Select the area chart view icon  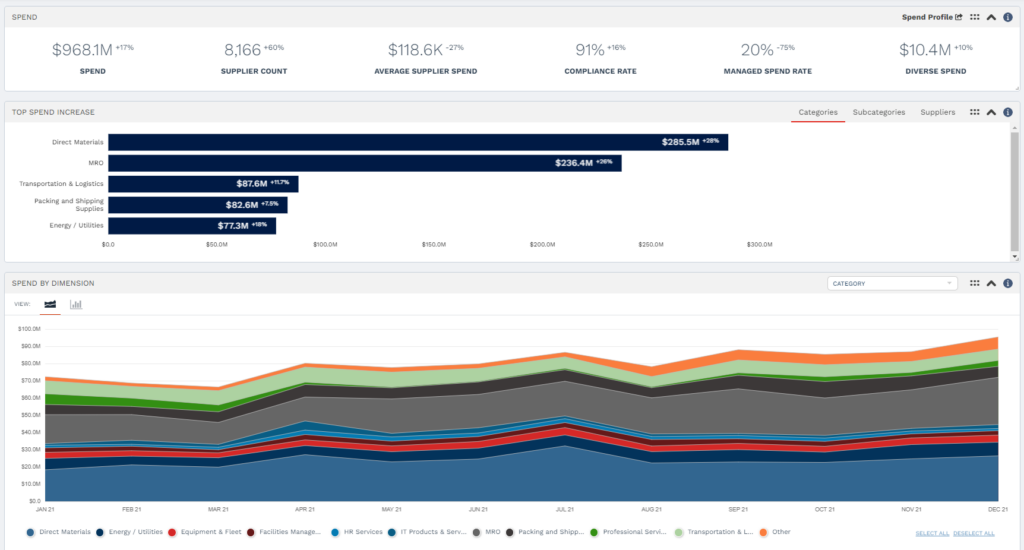coord(50,304)
